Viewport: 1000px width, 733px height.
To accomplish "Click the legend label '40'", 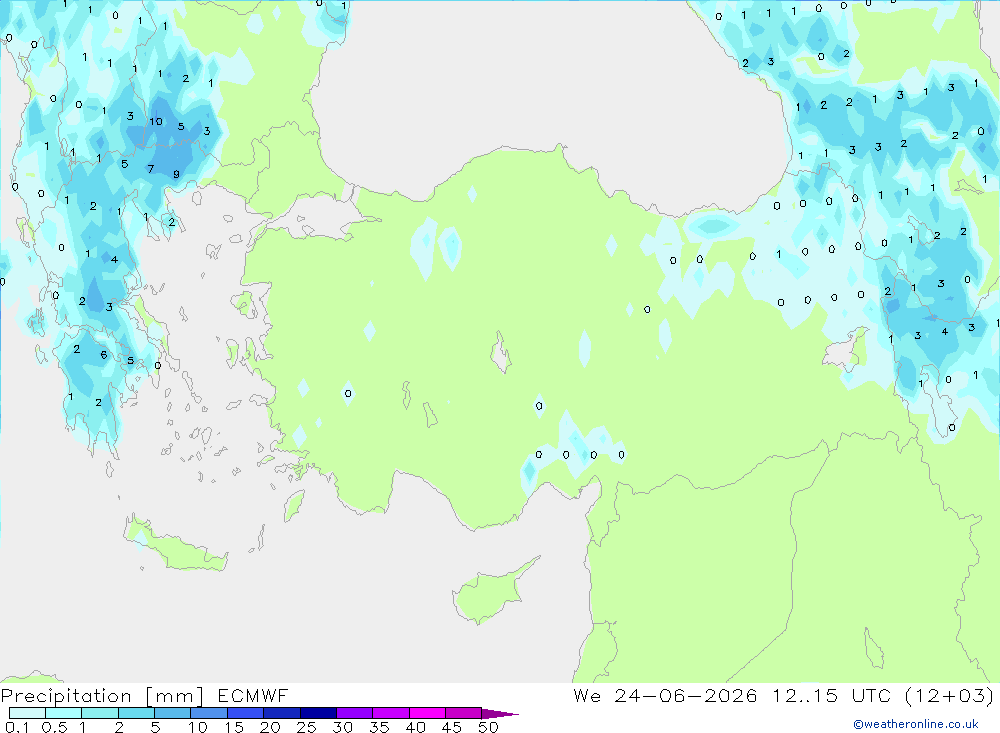I will [415, 727].
